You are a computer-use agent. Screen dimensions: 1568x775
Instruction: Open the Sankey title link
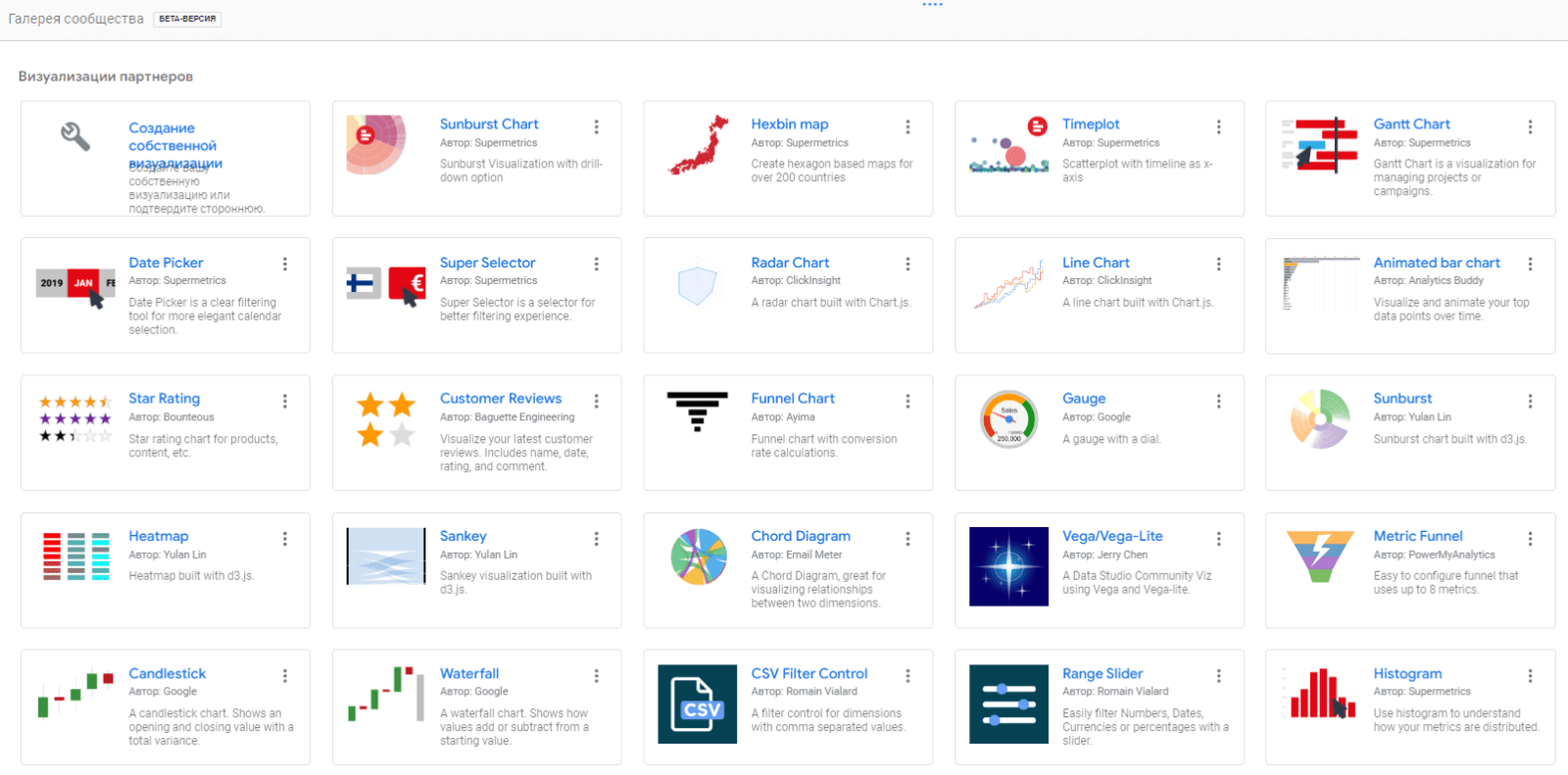(464, 536)
